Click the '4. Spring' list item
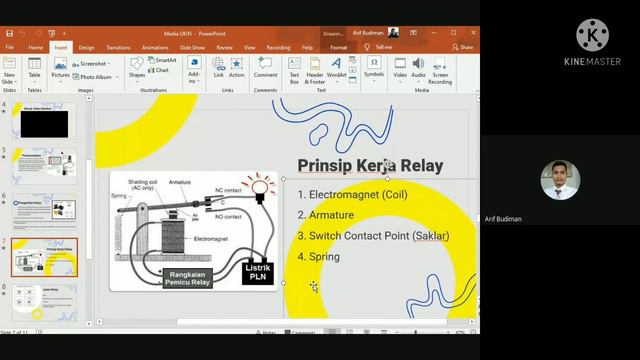Viewport: 640px width, 360px height. pos(319,257)
